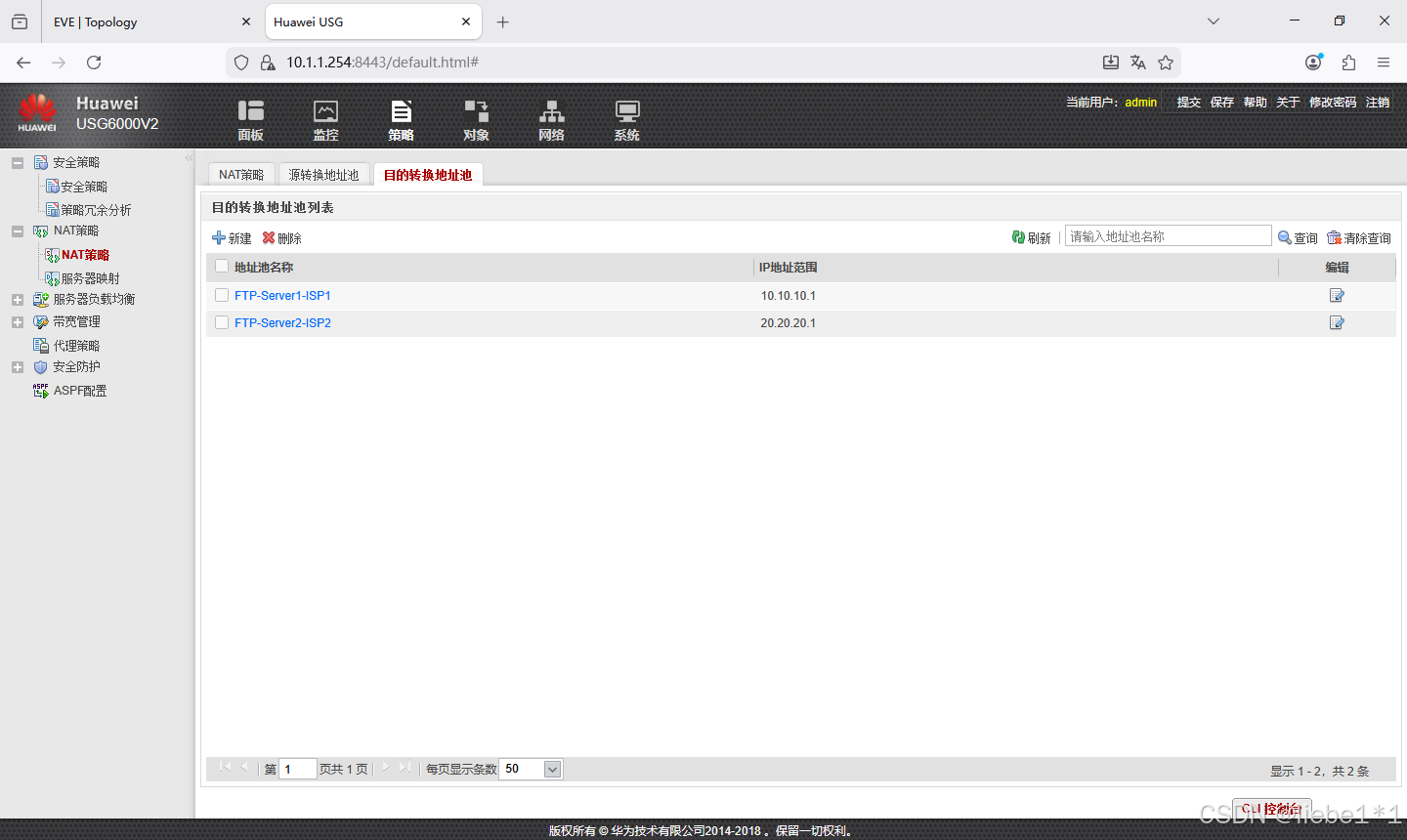Click 提交 in the top bar

click(1188, 102)
